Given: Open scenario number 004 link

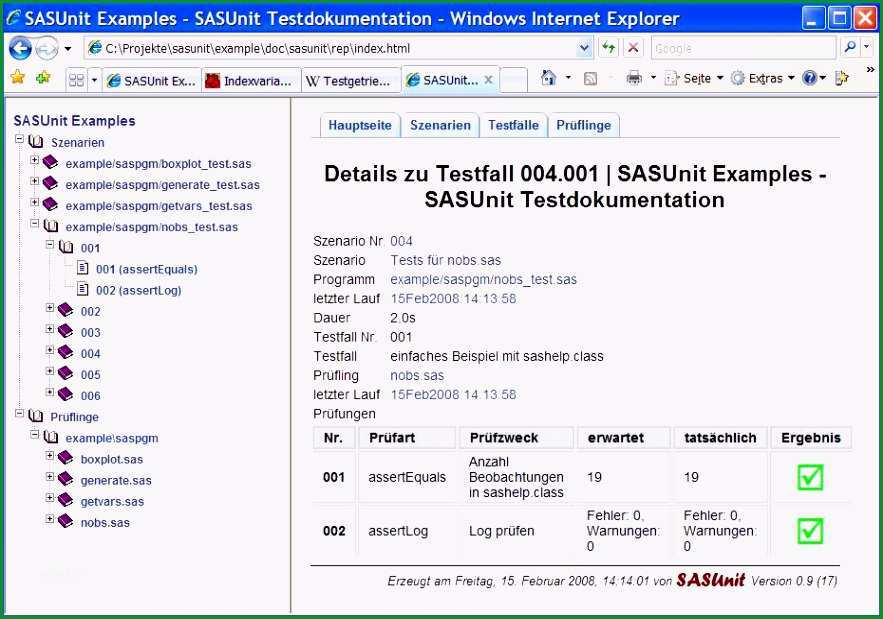Looking at the screenshot, I should click(x=402, y=241).
